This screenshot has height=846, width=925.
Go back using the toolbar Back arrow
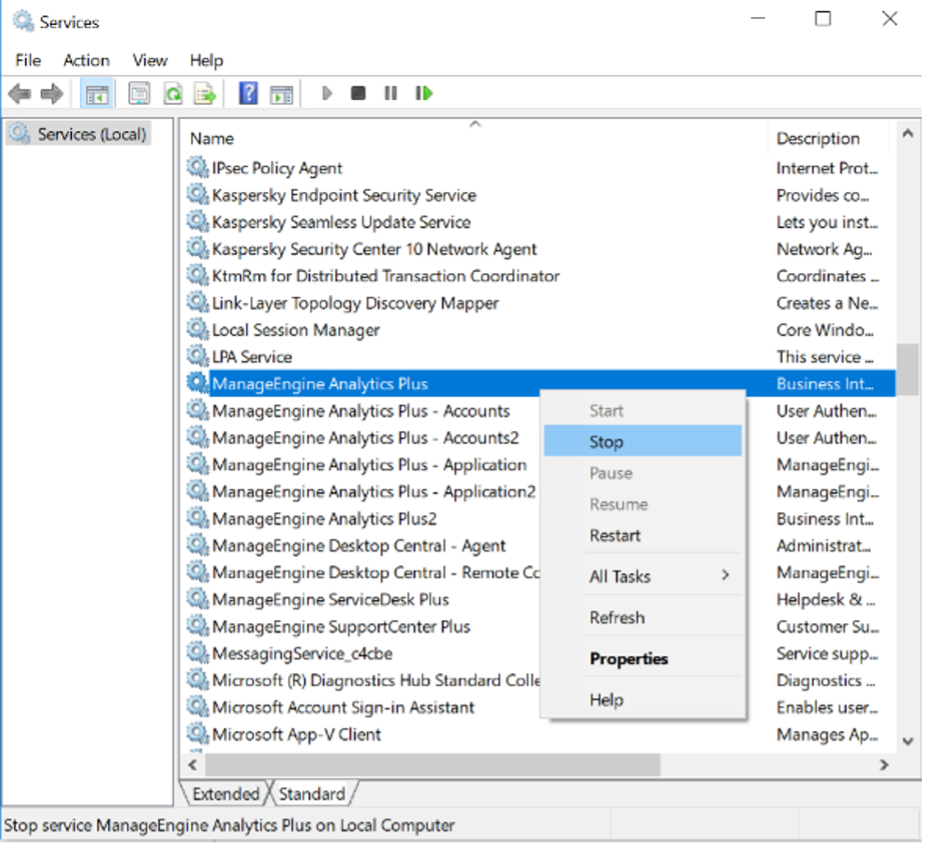point(19,94)
